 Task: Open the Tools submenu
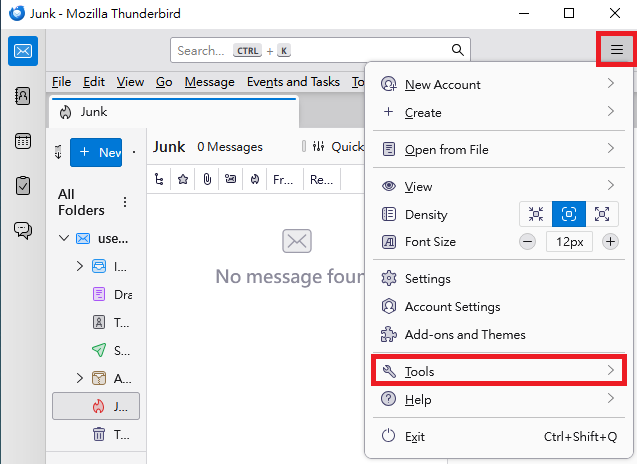(x=499, y=371)
